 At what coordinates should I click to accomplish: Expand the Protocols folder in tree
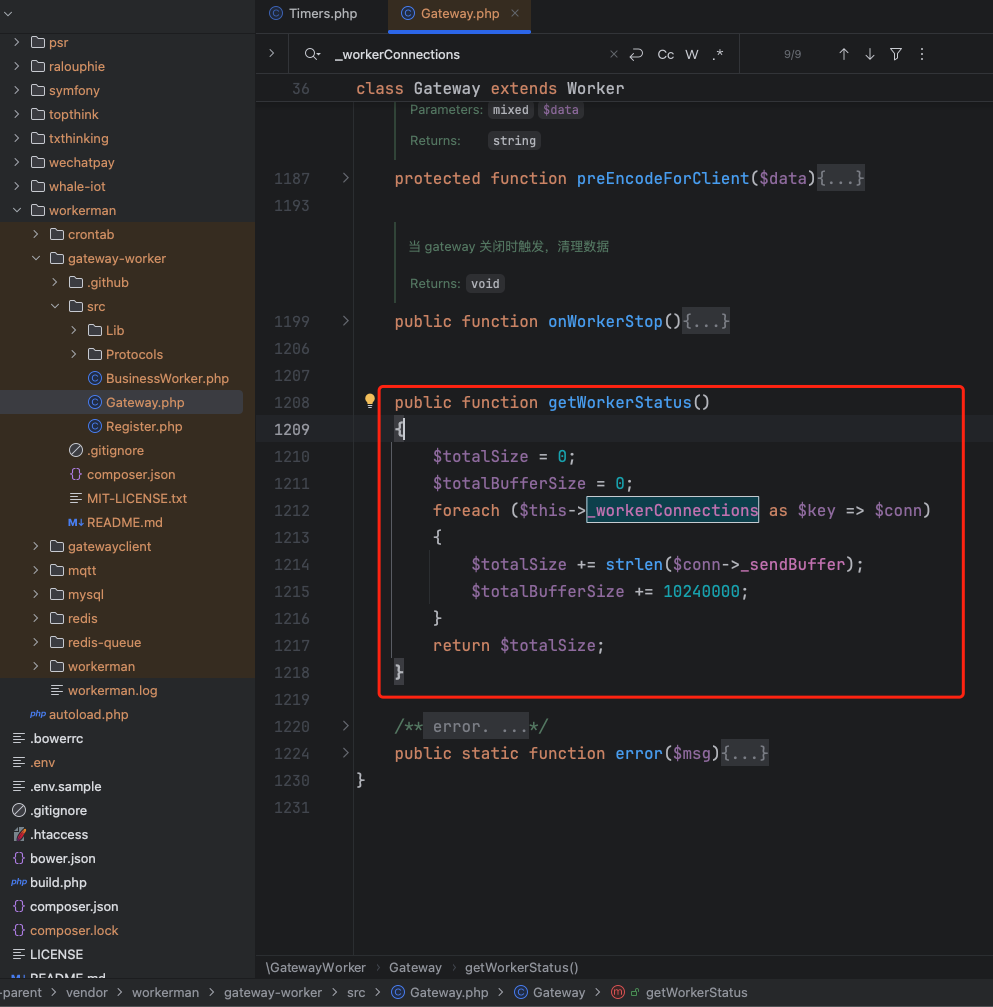point(74,354)
